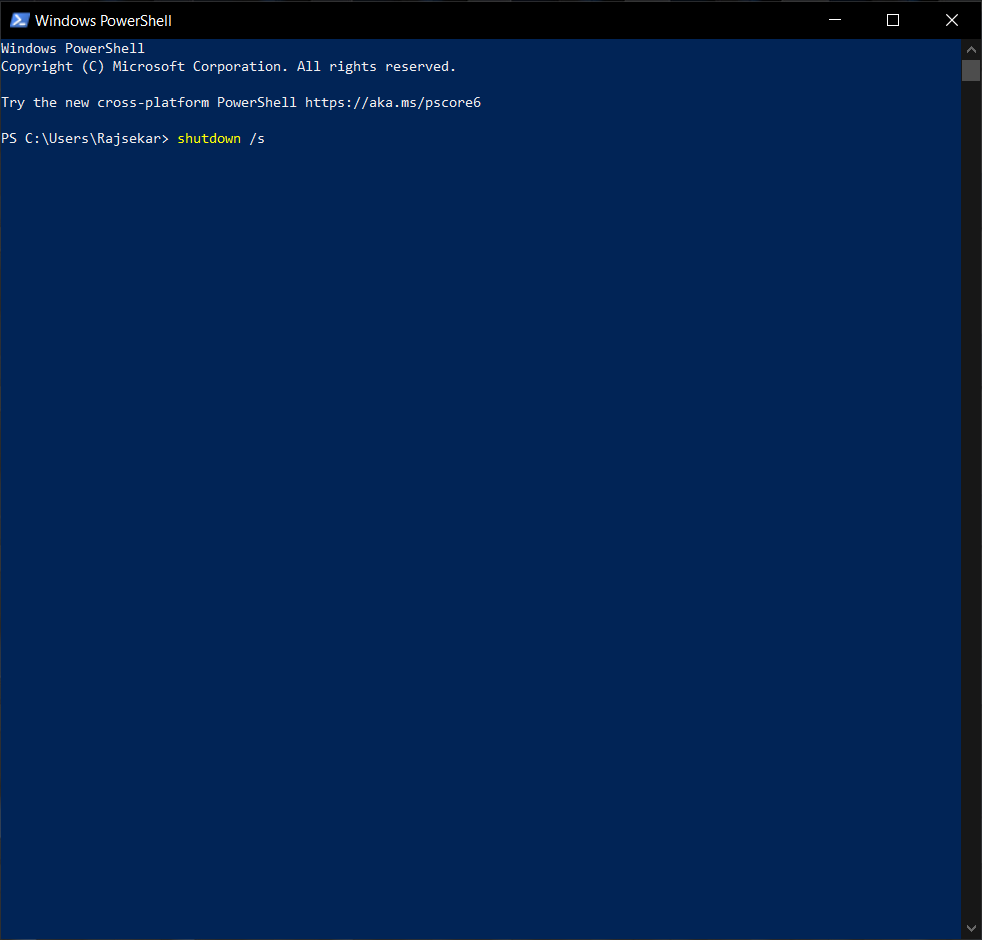Image resolution: width=982 pixels, height=940 pixels.
Task: Maximize the Windows PowerShell window
Action: coord(893,20)
